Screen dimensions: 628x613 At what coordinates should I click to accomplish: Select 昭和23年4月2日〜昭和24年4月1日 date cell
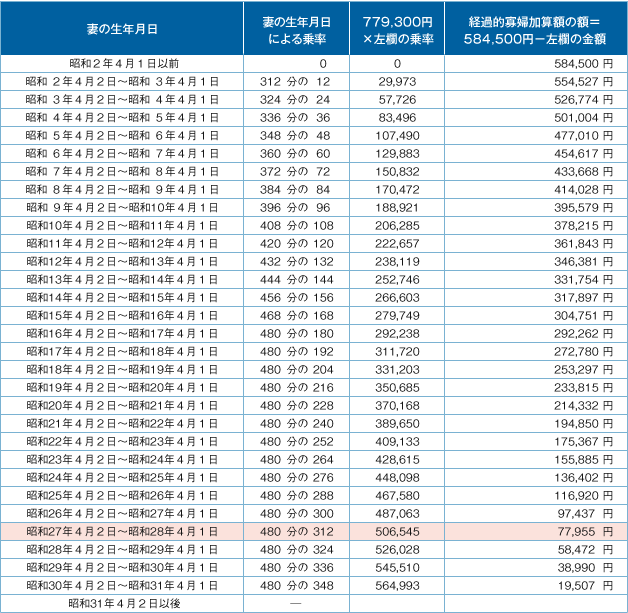pos(122,460)
